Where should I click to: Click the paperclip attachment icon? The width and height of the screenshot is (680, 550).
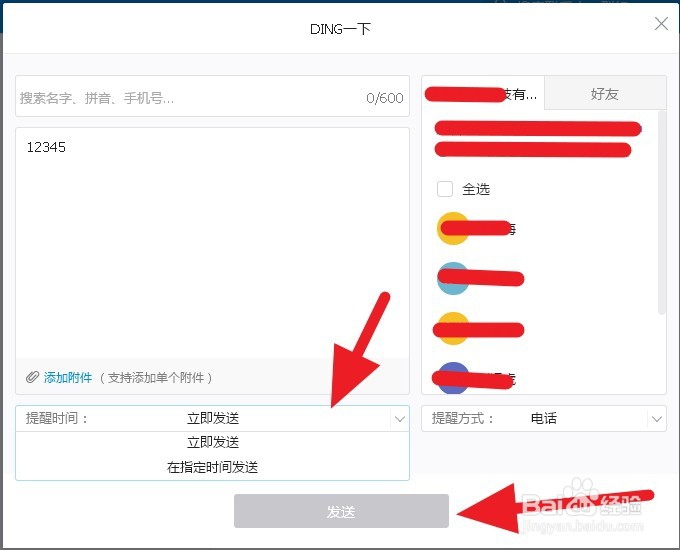point(33,377)
